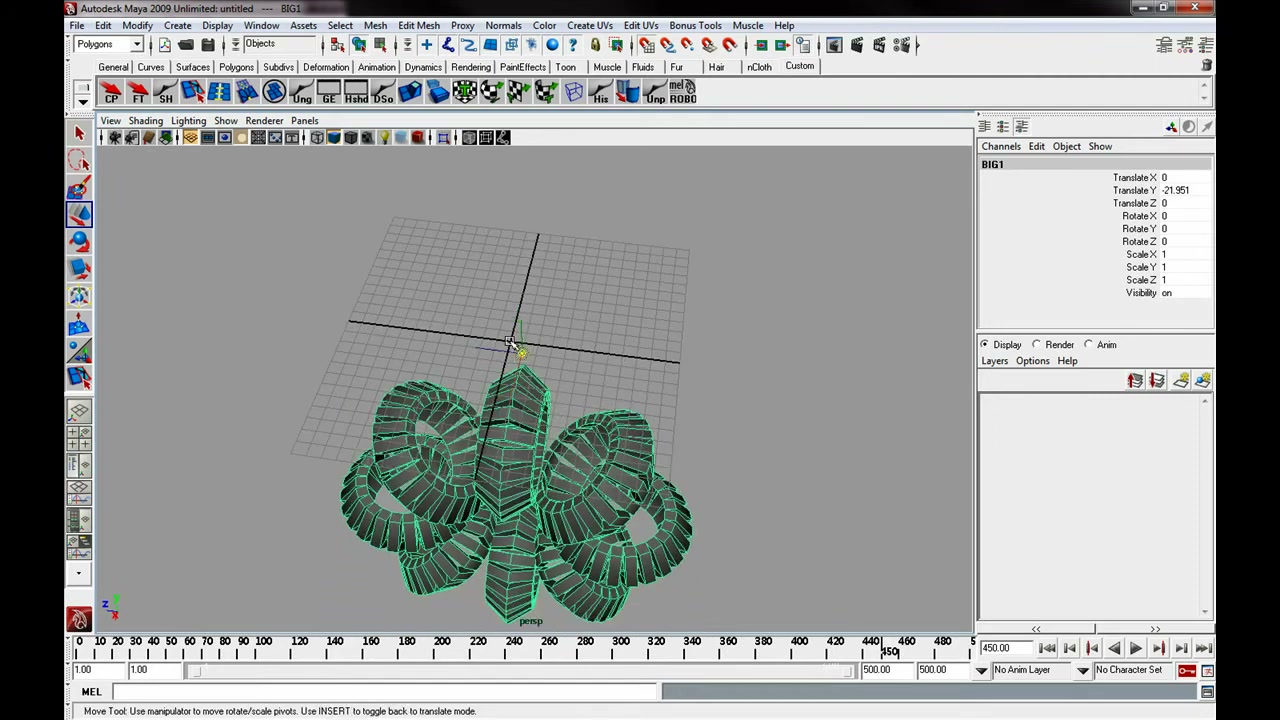Open the Edit Mesh menu
The image size is (1280, 720).
[x=419, y=25]
